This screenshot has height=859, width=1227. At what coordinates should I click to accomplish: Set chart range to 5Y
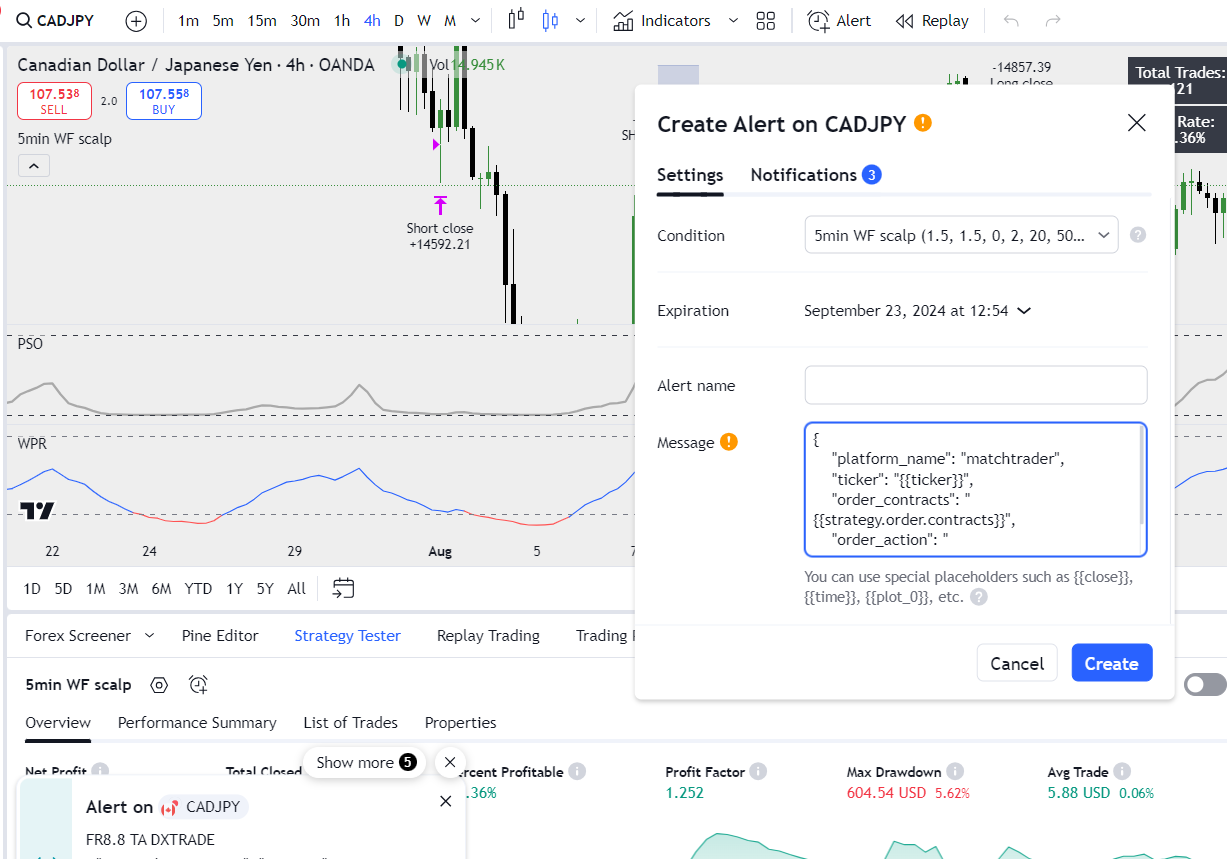(265, 588)
